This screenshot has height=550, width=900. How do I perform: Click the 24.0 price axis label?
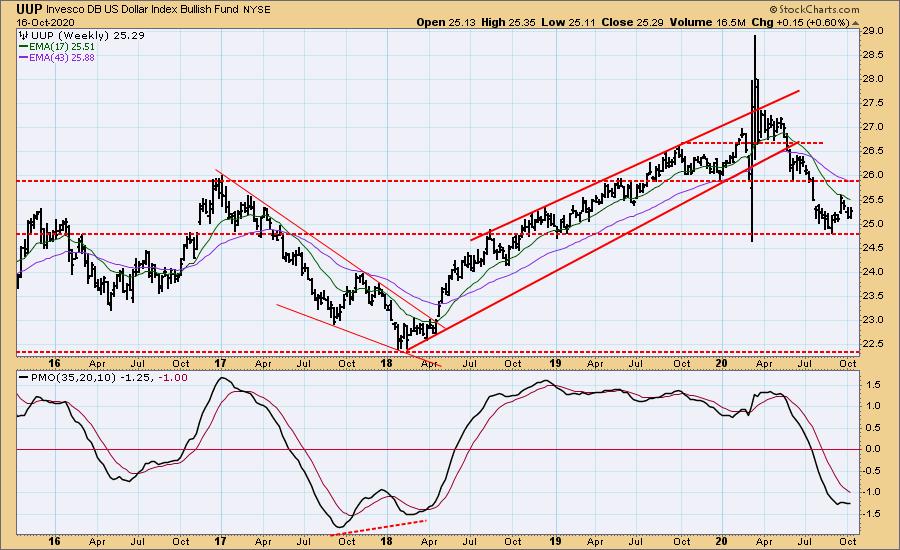[872, 272]
